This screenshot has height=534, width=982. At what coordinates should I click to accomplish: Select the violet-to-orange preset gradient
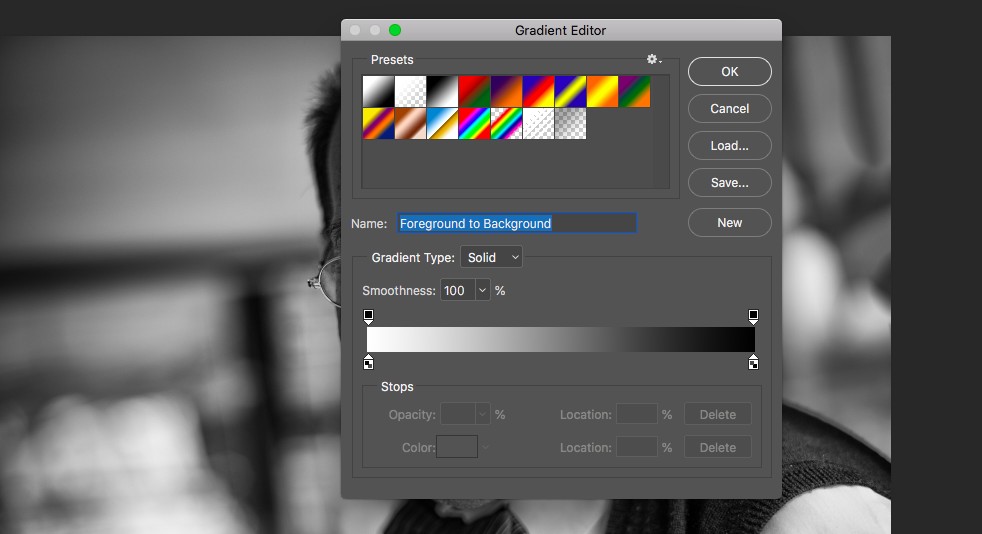[x=506, y=91]
